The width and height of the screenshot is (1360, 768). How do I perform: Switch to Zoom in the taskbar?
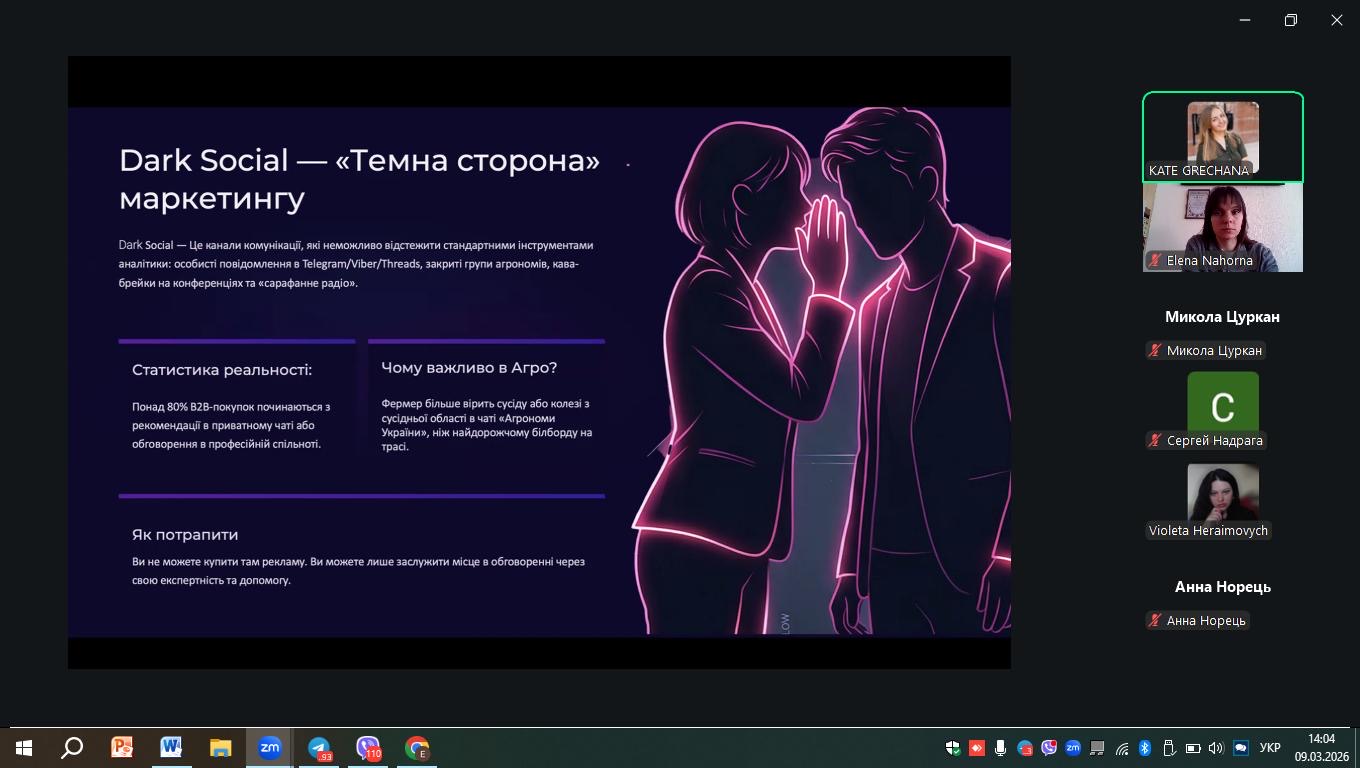click(x=269, y=748)
